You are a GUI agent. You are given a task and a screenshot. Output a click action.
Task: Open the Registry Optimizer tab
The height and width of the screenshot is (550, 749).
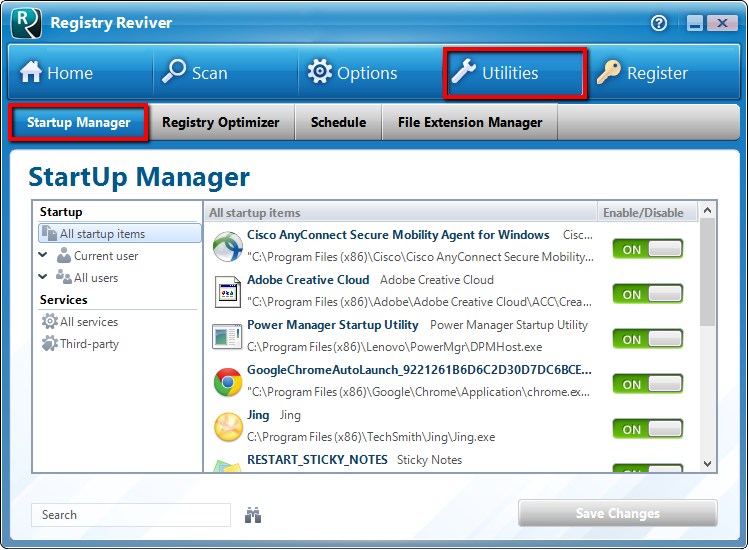(220, 123)
